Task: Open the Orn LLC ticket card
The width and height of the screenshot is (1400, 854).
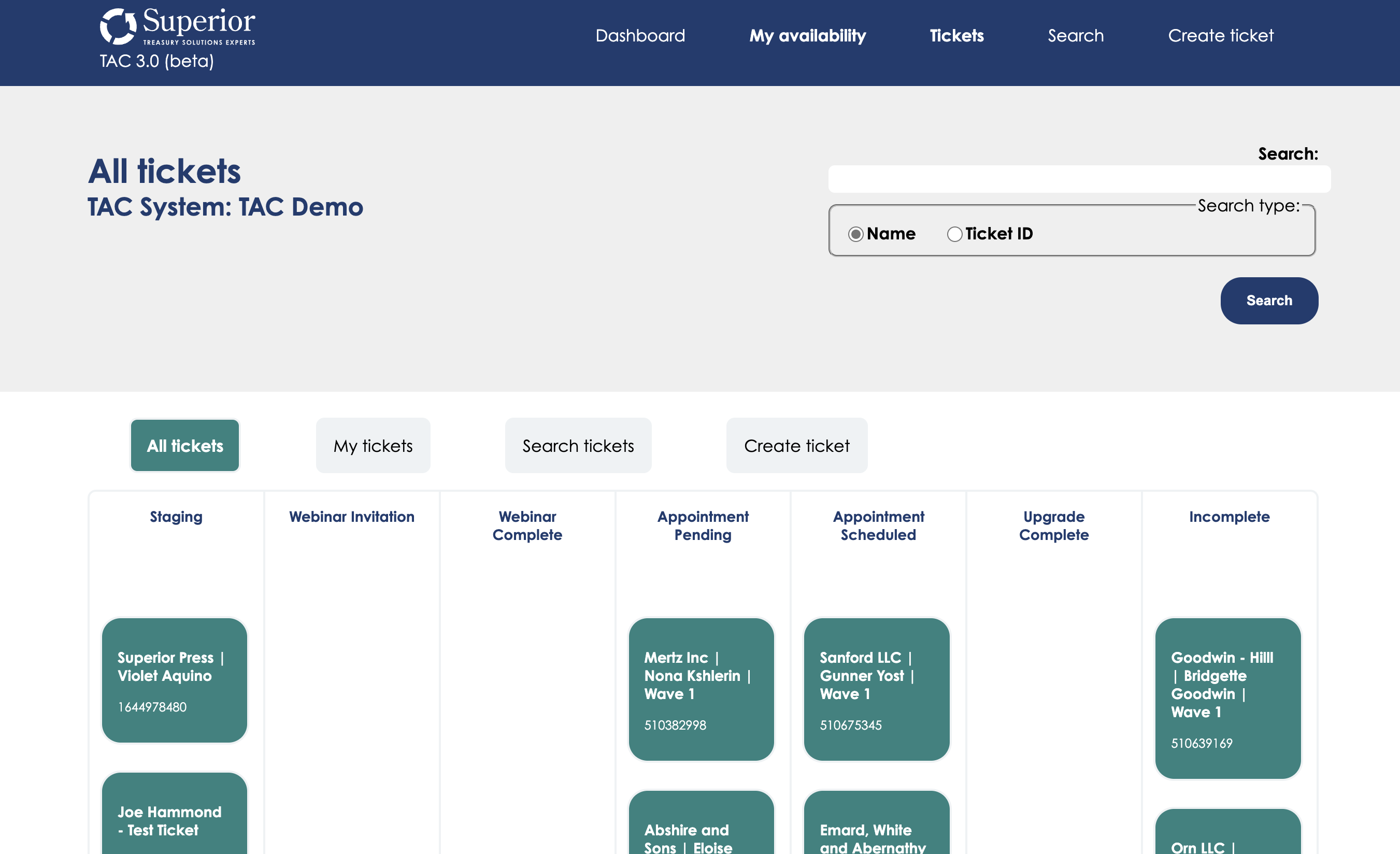Action: click(x=1228, y=832)
